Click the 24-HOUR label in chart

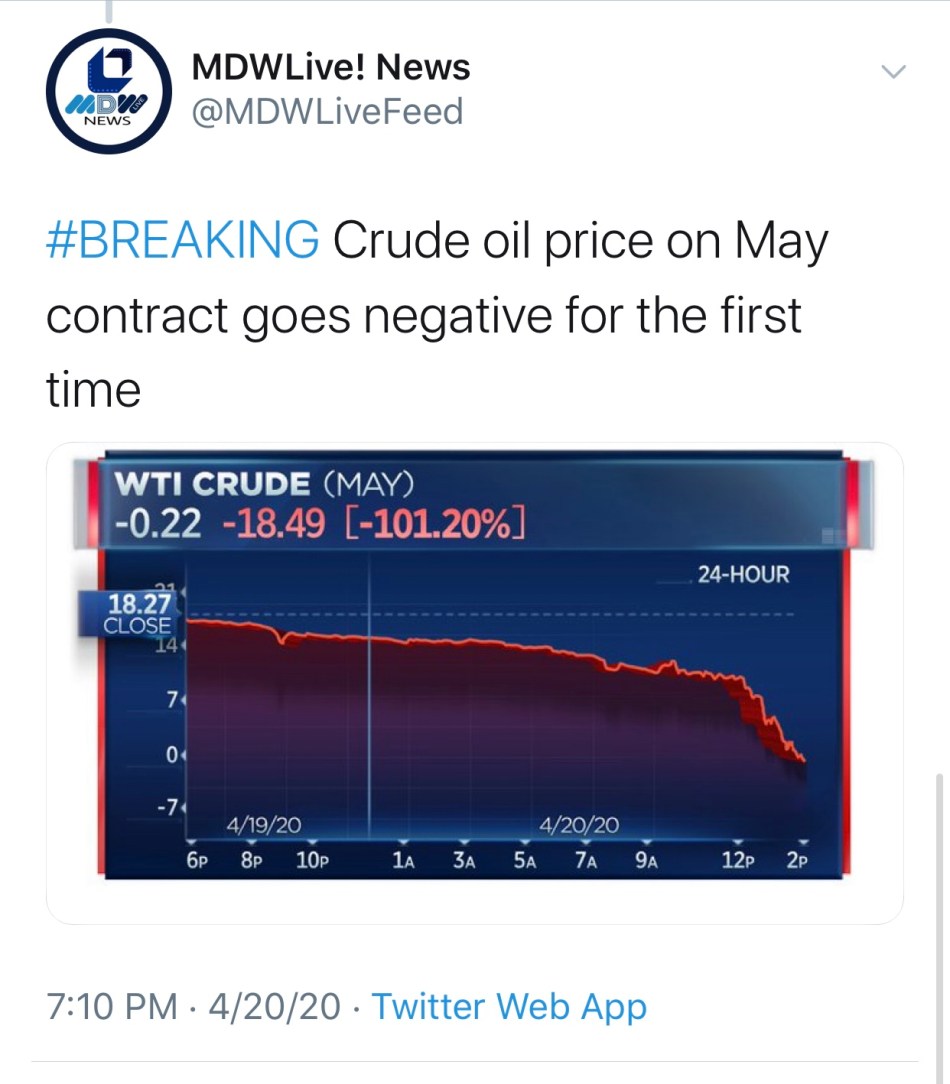point(743,575)
